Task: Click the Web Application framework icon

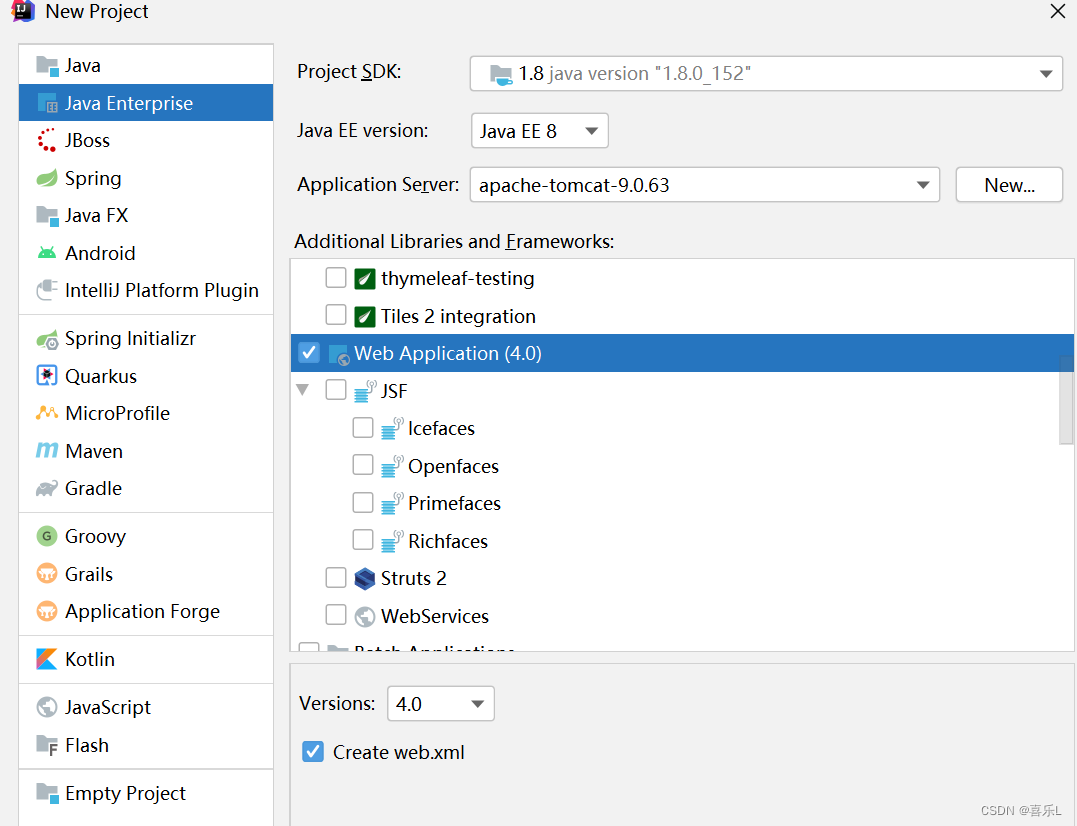Action: (339, 354)
